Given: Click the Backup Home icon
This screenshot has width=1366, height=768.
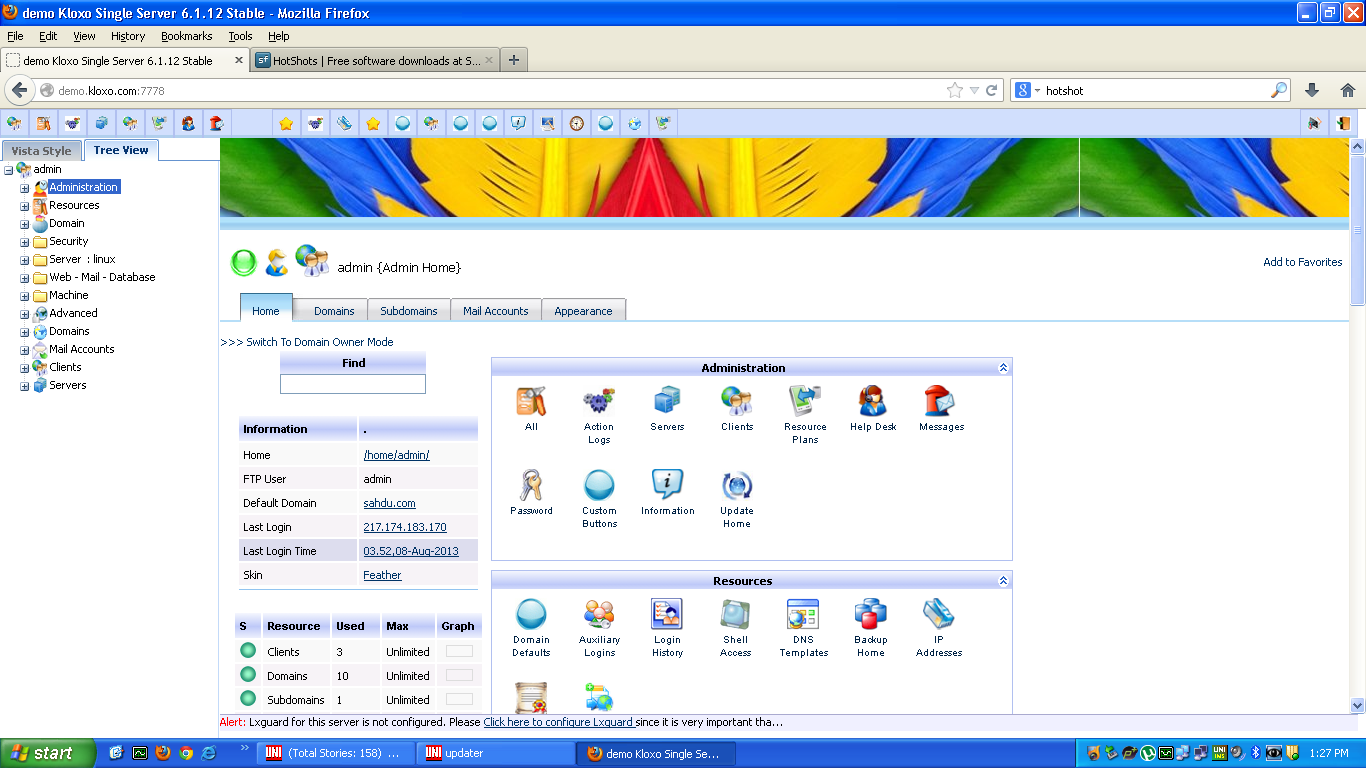Looking at the screenshot, I should click(x=870, y=615).
